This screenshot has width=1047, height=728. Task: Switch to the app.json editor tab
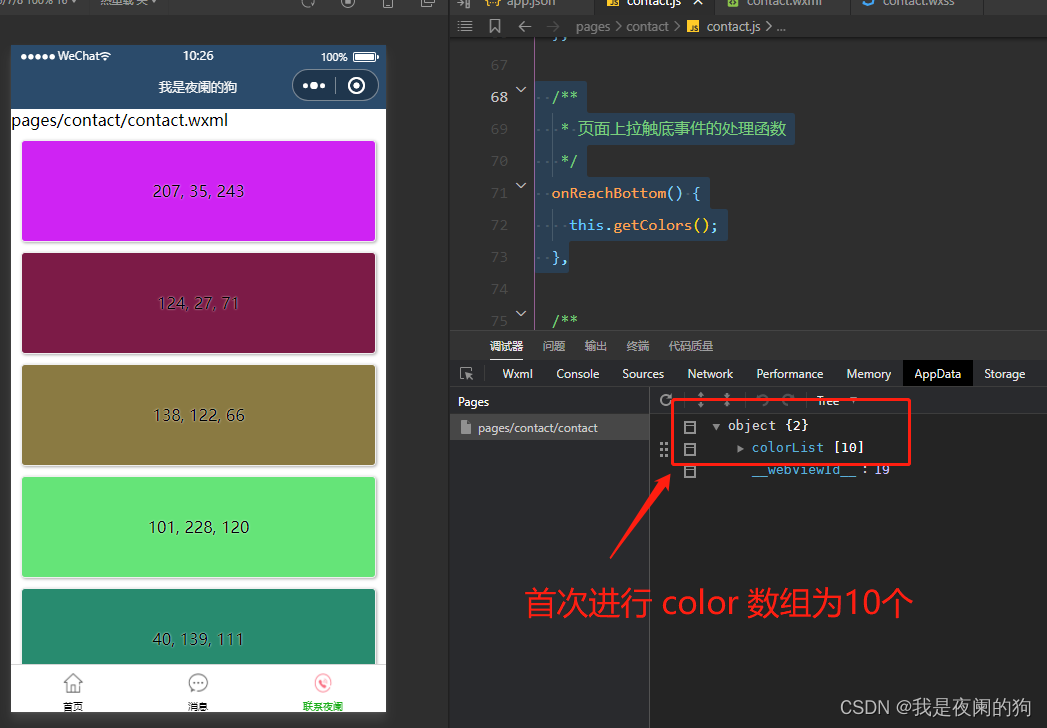[522, 3]
